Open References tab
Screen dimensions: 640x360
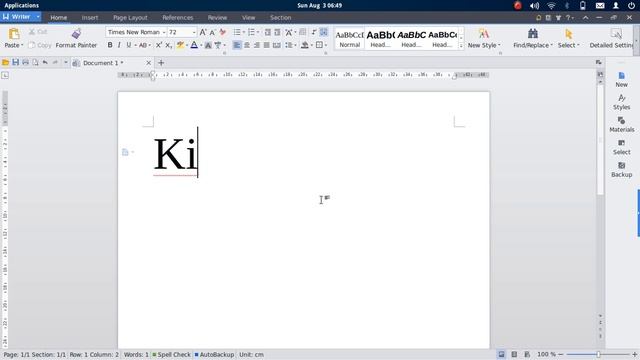click(x=178, y=18)
